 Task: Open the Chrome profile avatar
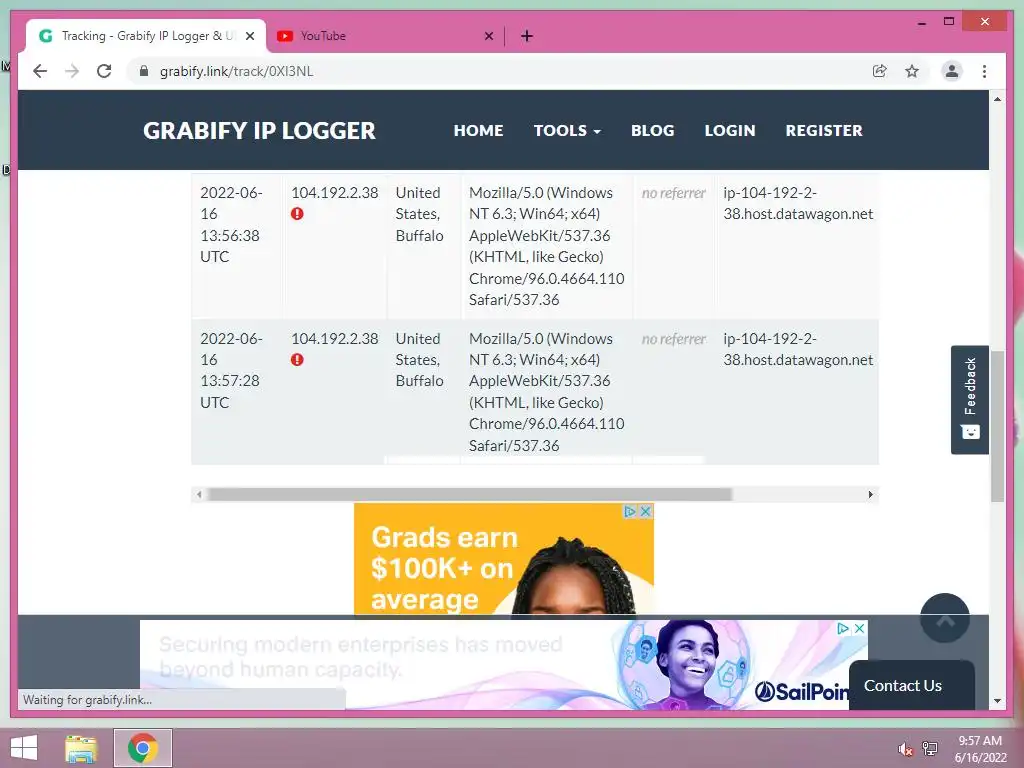click(952, 71)
